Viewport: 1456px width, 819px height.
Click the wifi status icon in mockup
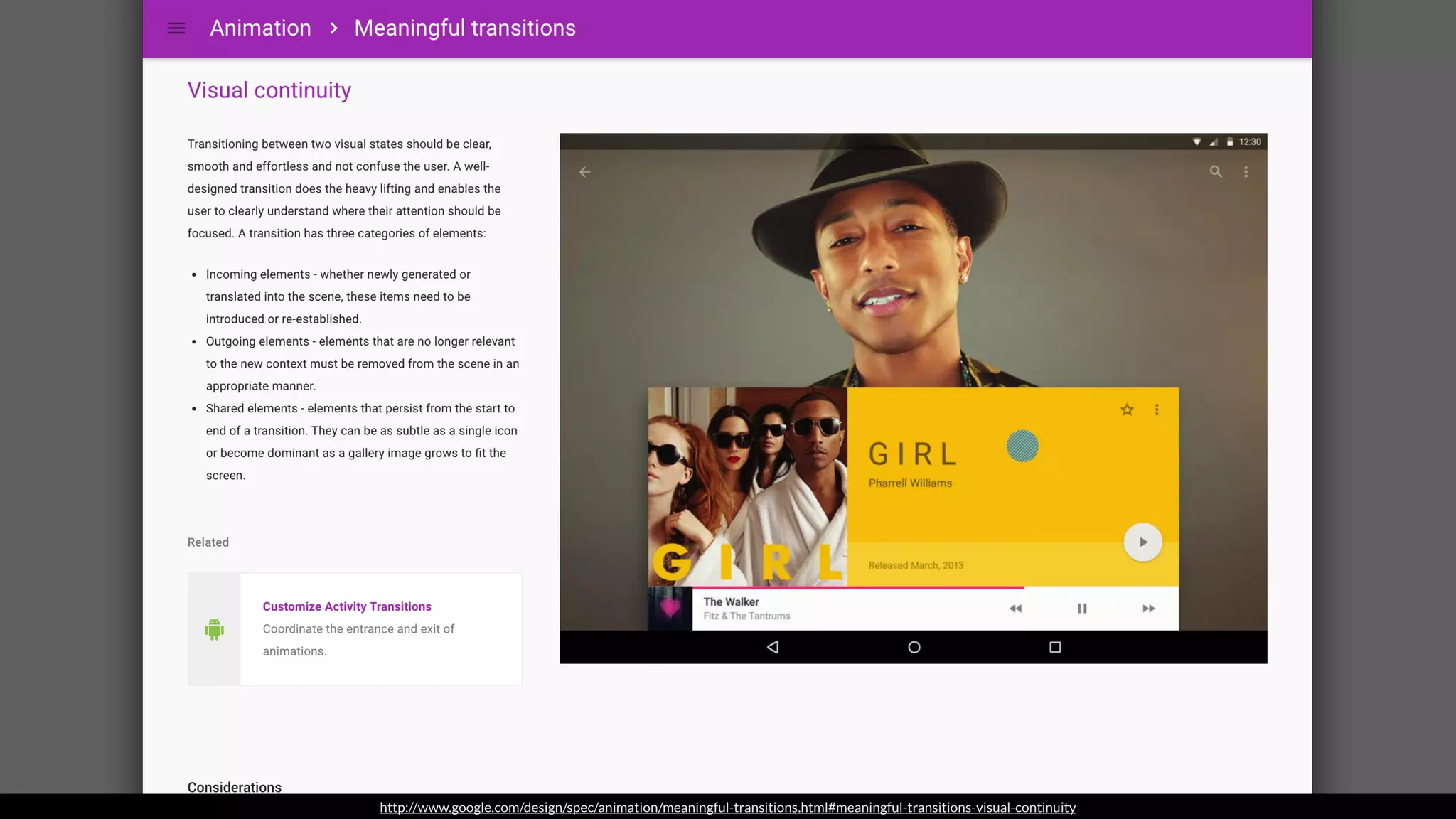[x=1197, y=142]
